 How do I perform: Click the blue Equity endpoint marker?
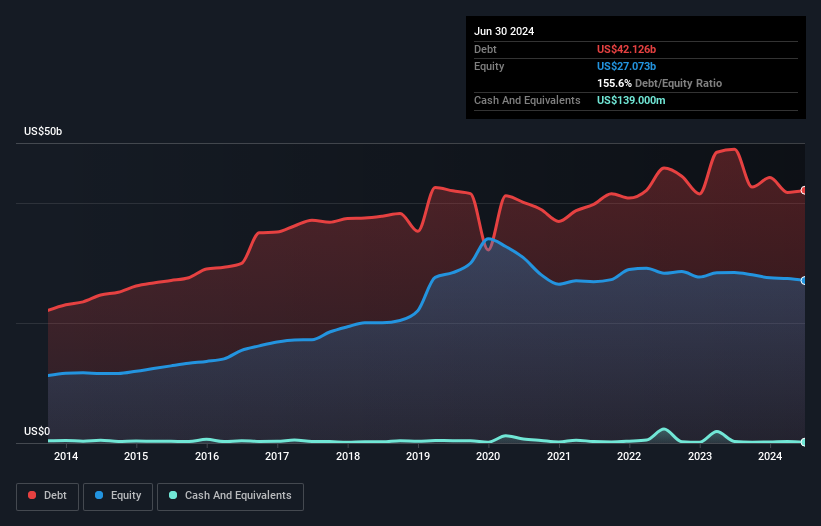pyautogui.click(x=804, y=281)
